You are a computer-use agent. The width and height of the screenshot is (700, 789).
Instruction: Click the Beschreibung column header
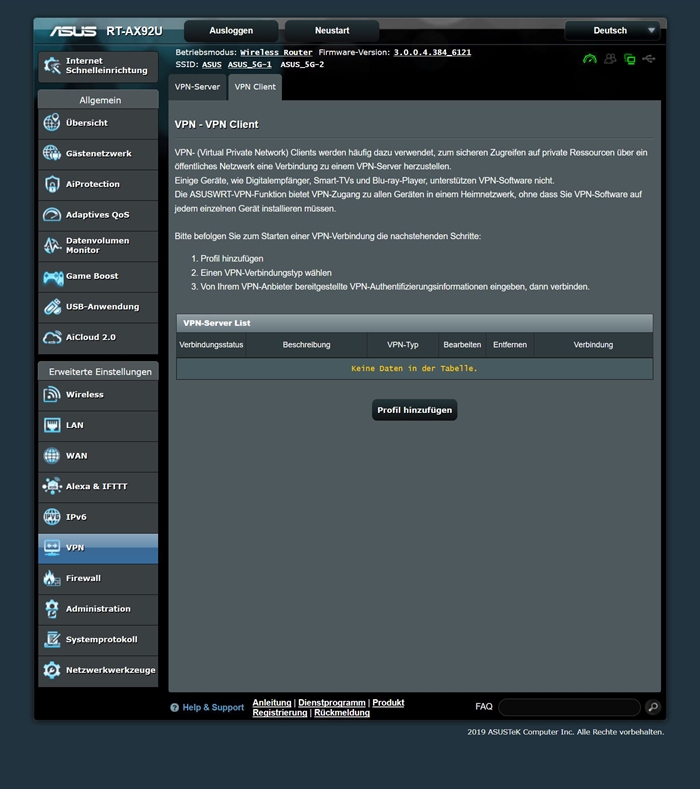coord(306,345)
